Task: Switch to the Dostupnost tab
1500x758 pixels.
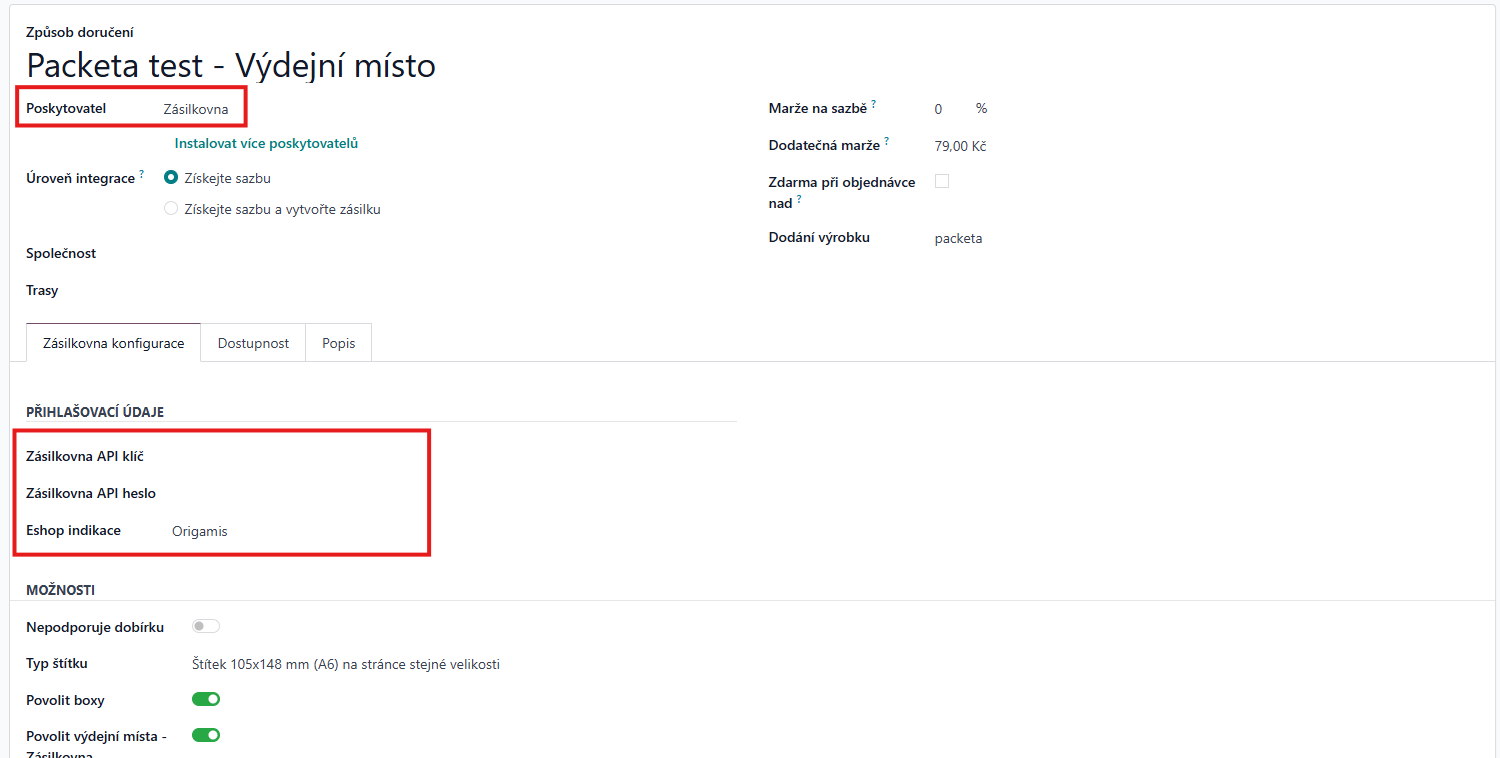Action: pyautogui.click(x=253, y=343)
